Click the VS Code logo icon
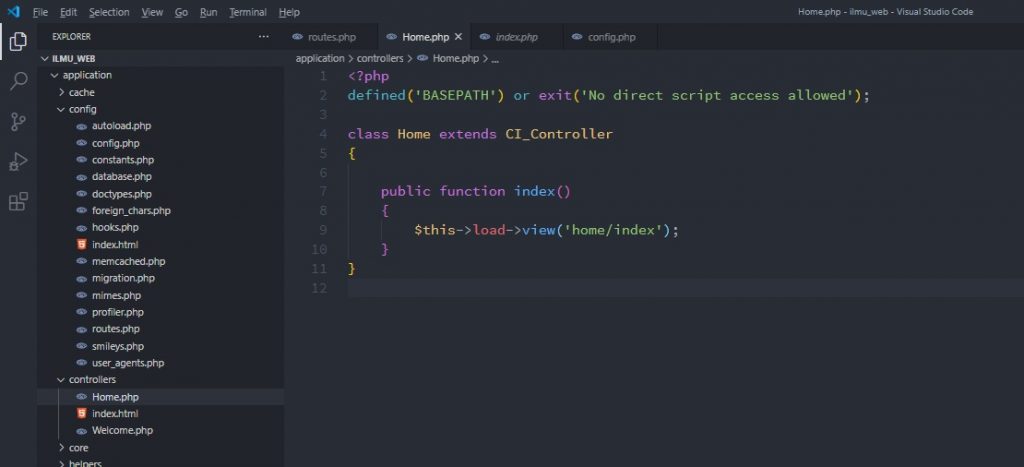 (x=13, y=12)
